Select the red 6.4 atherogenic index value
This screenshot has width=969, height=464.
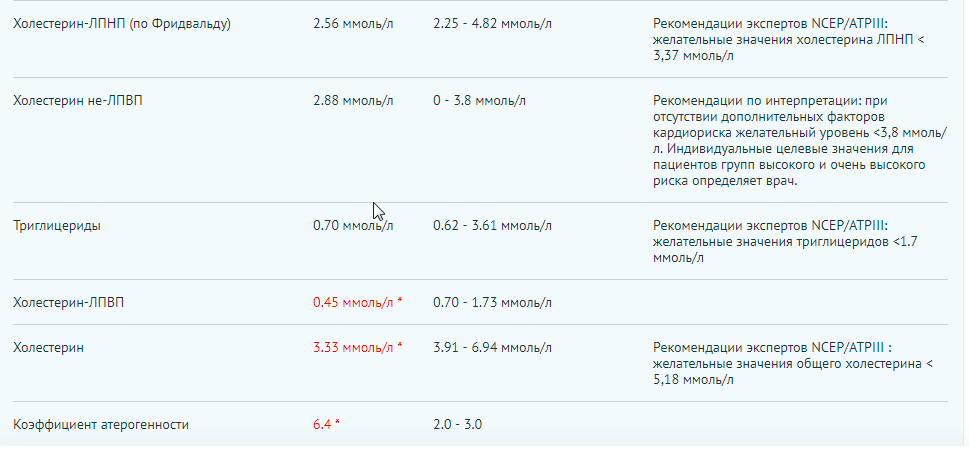click(x=322, y=425)
